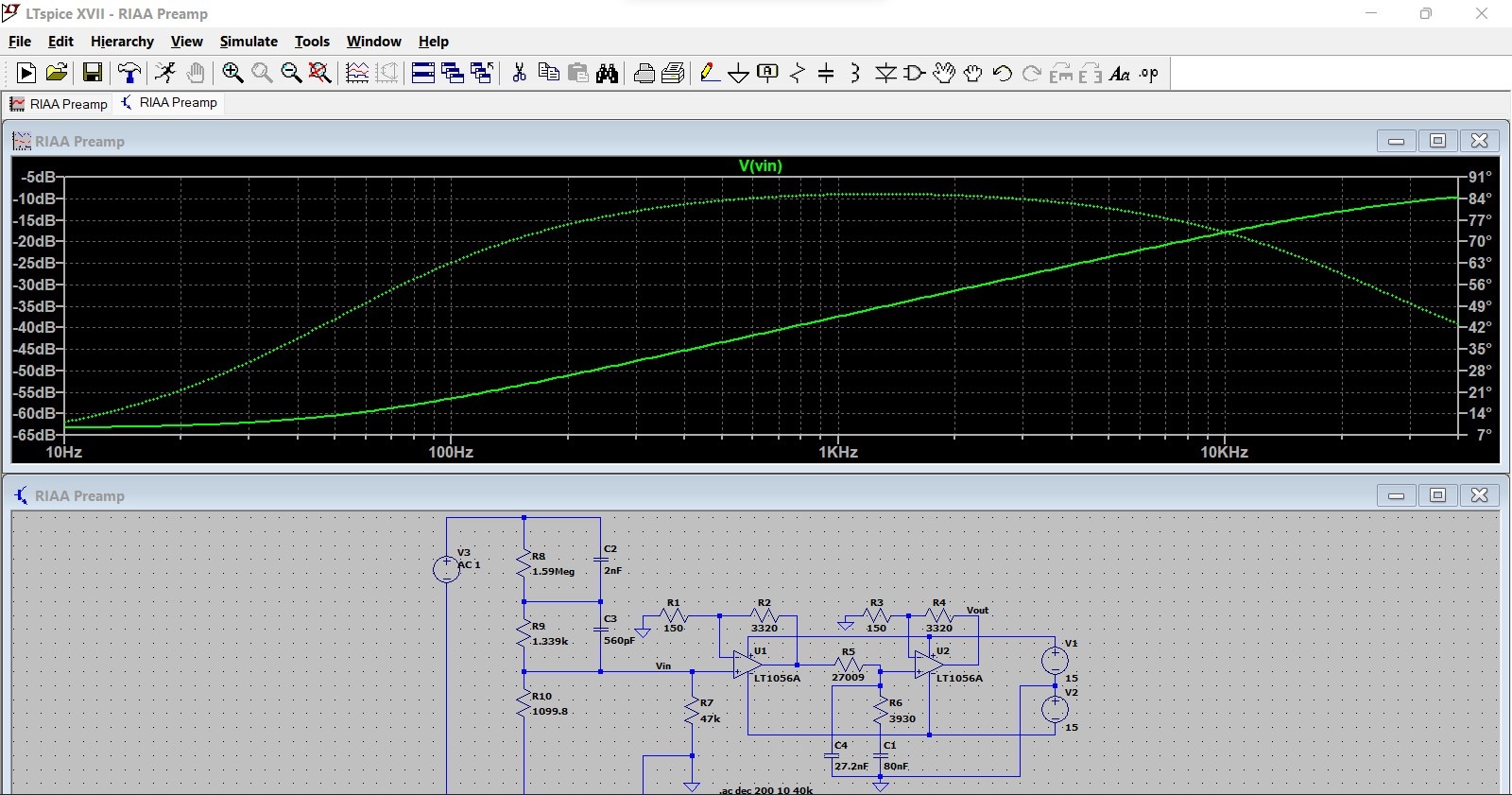Open the Window menu
Screen dimensions: 1512x795
(x=373, y=42)
